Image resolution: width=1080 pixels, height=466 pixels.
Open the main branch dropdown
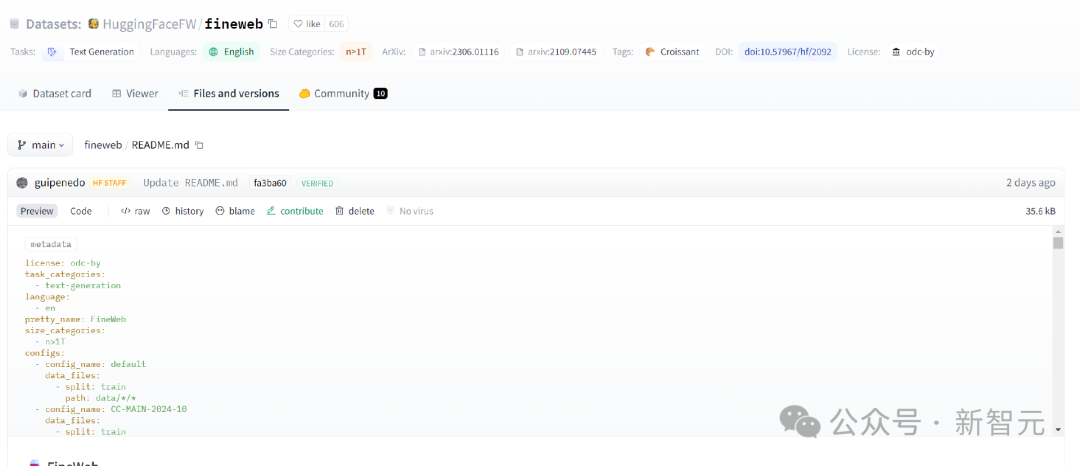(x=40, y=145)
